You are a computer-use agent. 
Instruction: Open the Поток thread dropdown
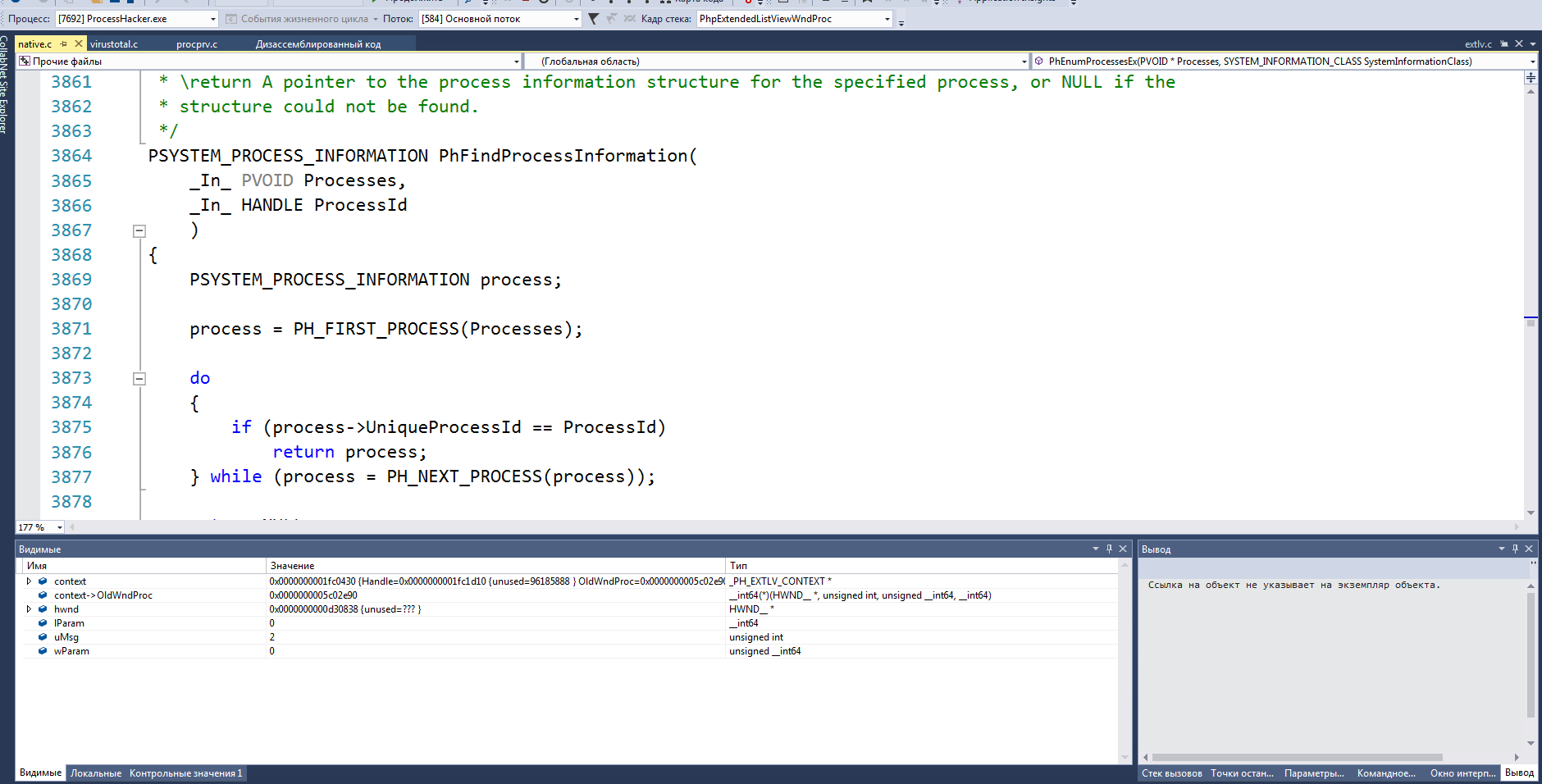click(x=500, y=18)
